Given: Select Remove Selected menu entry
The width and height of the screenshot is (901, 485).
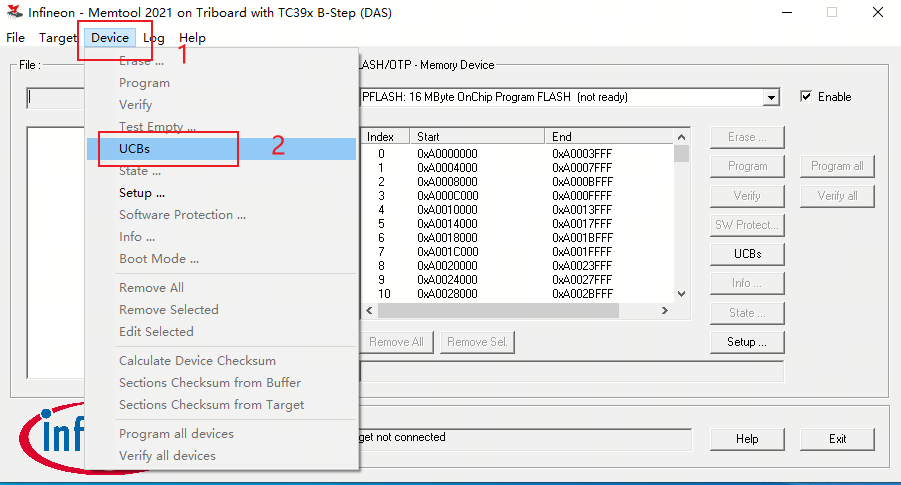Looking at the screenshot, I should coord(221,310).
